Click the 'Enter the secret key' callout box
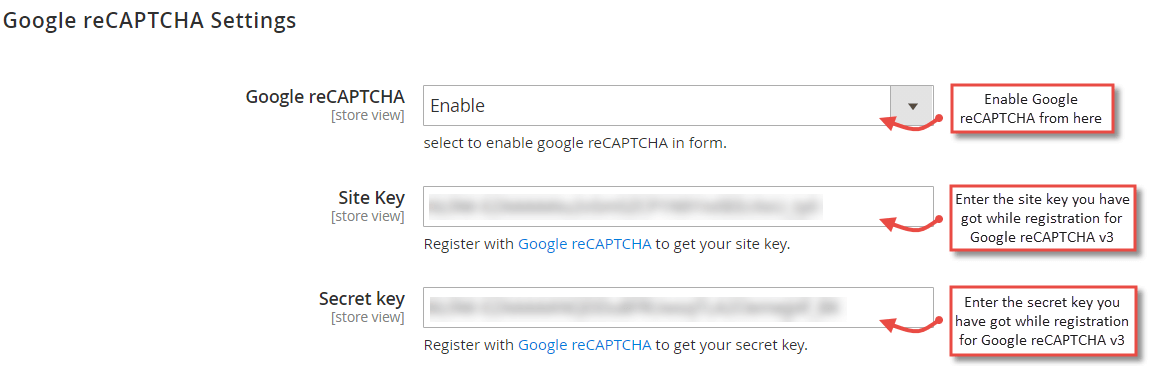Screen dimensions: 1151x366 1046,321
